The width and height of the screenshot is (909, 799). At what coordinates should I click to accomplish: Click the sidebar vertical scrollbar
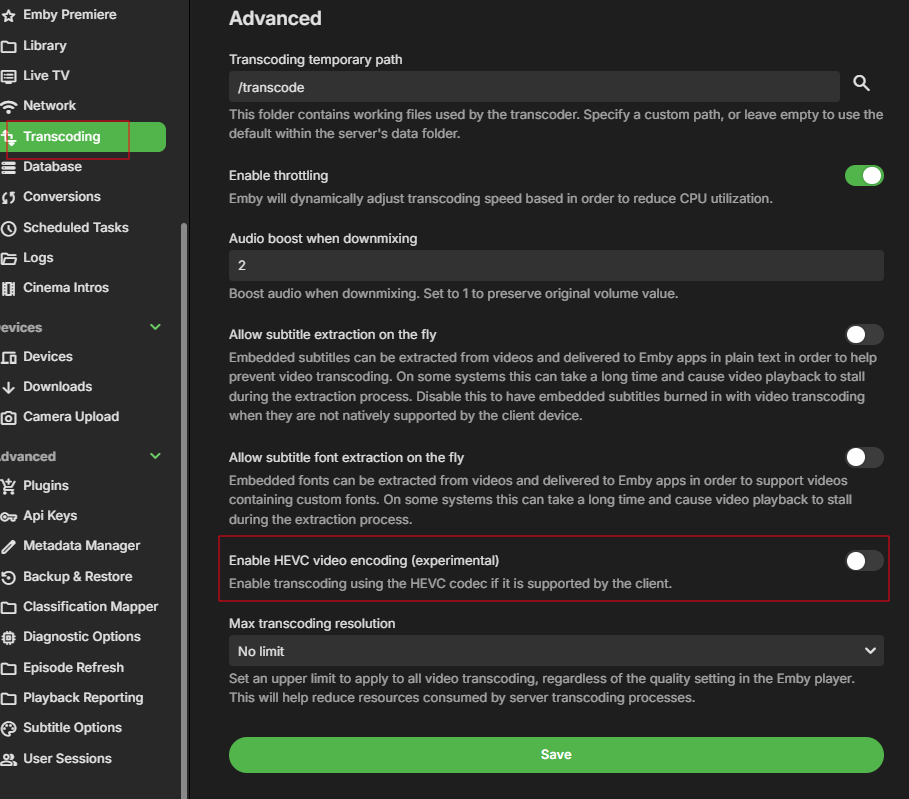coord(183,500)
